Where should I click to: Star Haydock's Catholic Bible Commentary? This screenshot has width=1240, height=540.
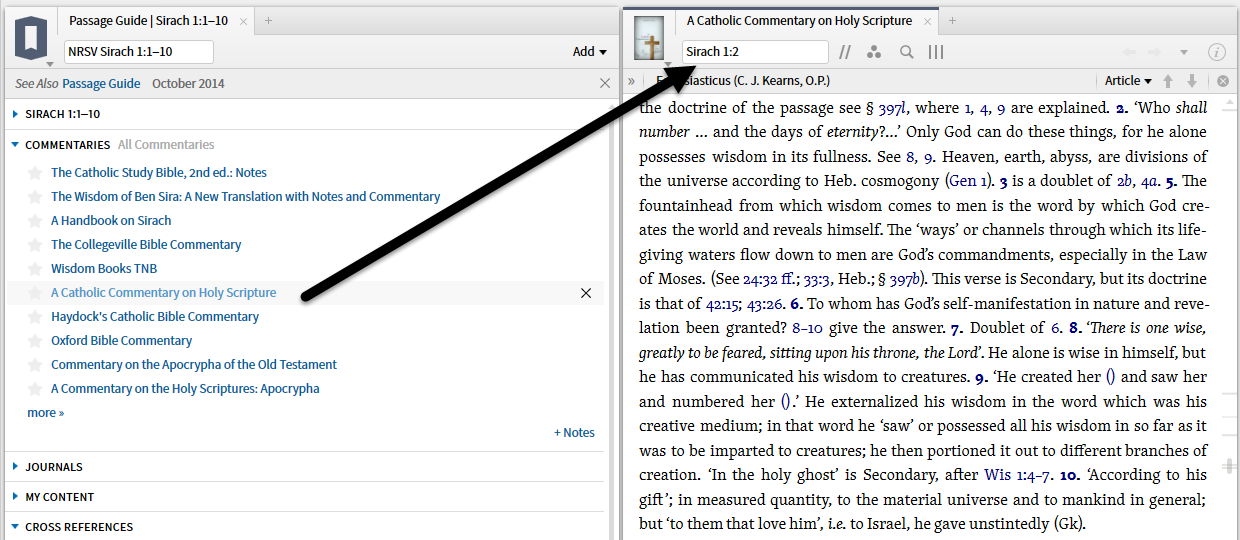click(36, 317)
